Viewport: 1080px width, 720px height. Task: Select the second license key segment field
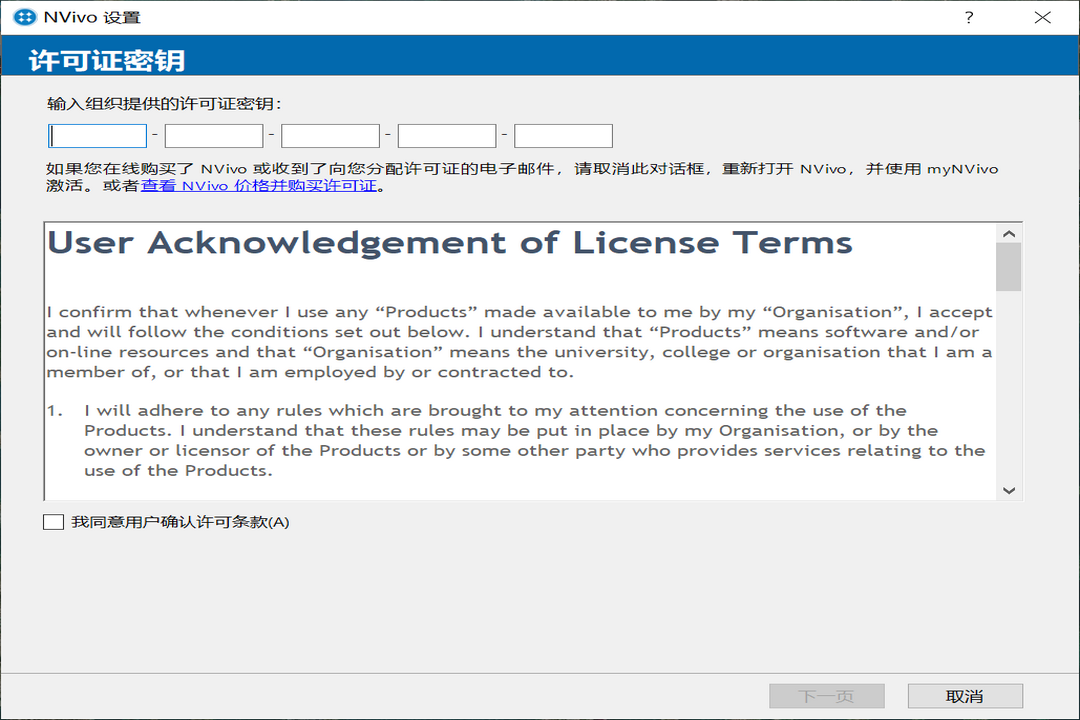214,135
